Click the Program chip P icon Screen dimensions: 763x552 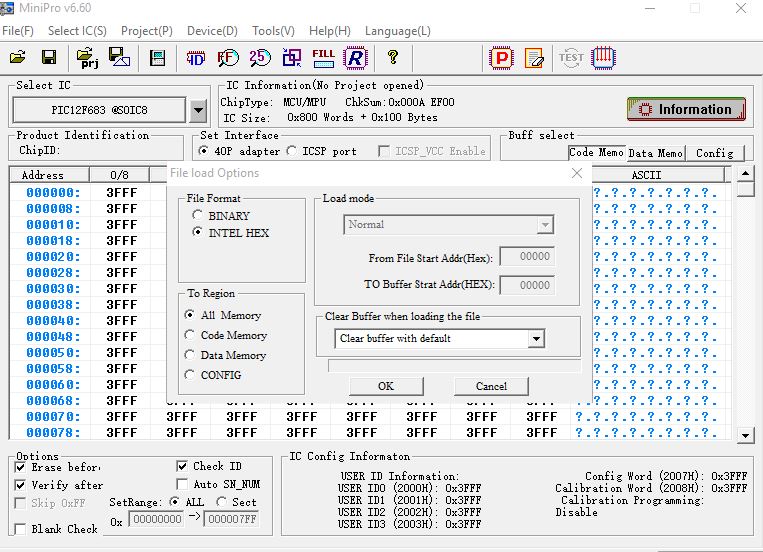pyautogui.click(x=502, y=58)
